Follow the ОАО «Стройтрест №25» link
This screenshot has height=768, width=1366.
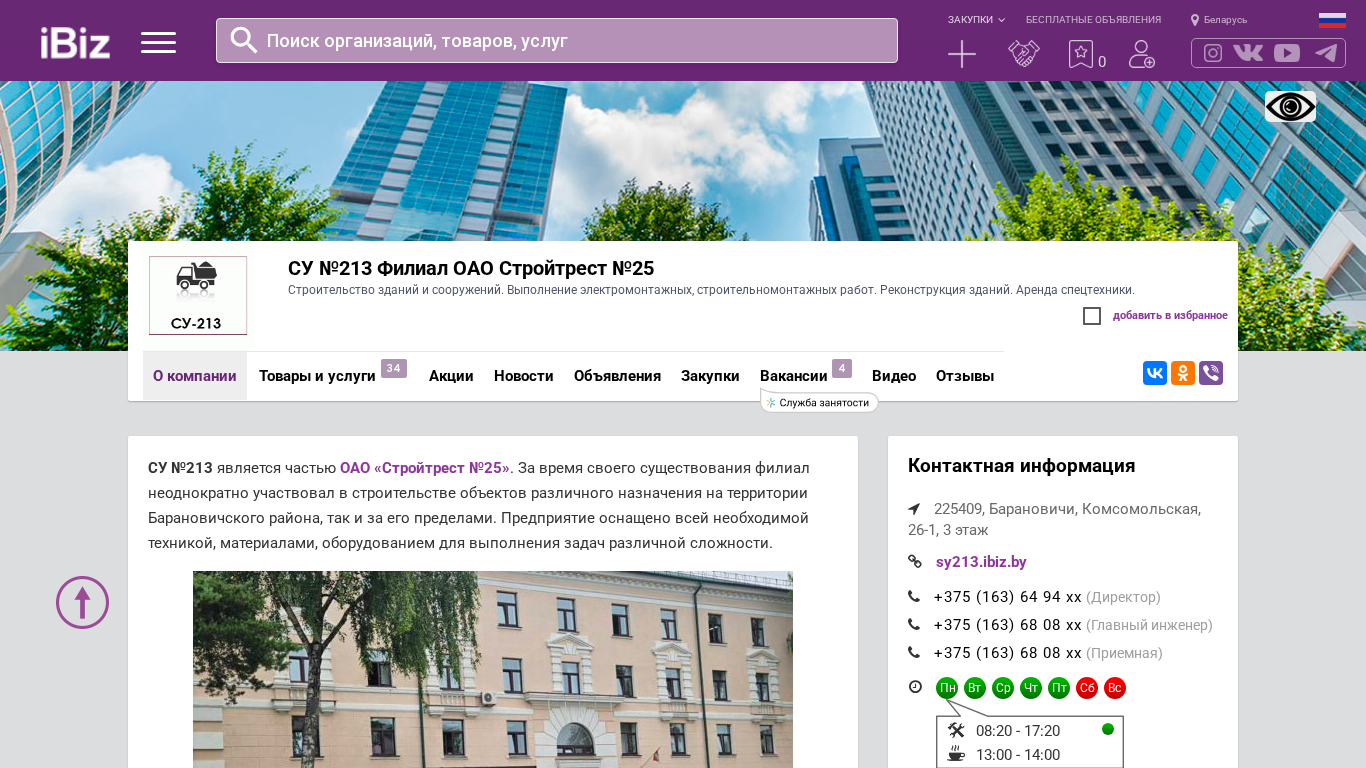[425, 468]
